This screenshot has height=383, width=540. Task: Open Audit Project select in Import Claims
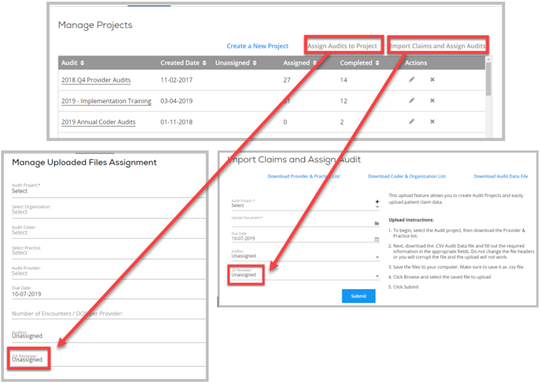click(305, 204)
